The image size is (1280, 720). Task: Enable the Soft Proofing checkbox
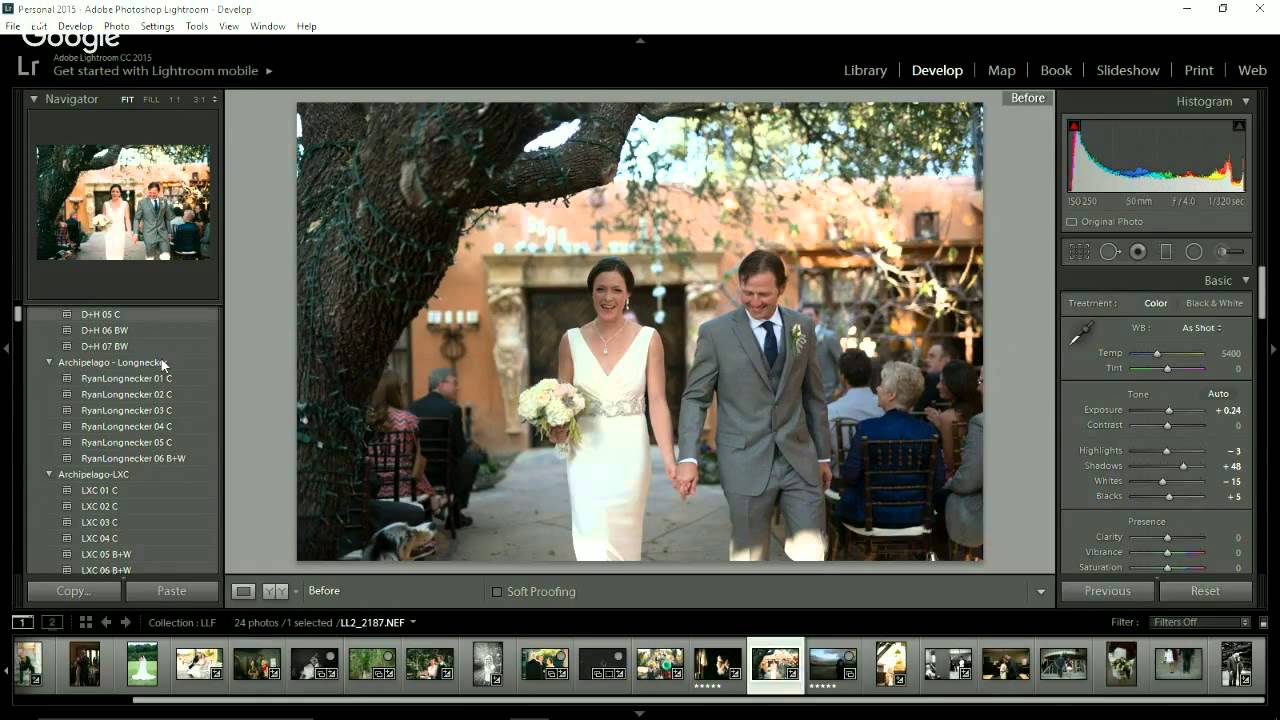pos(497,591)
